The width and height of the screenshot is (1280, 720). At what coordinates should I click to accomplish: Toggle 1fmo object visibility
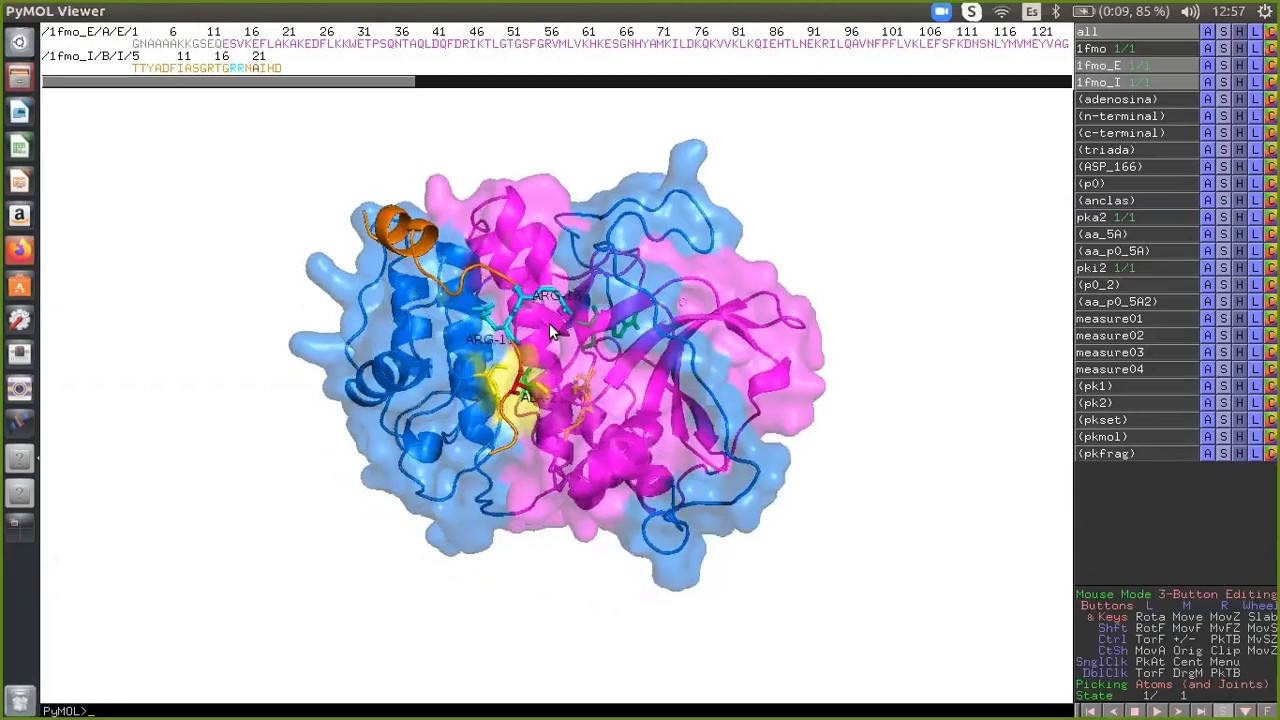[x=1137, y=48]
